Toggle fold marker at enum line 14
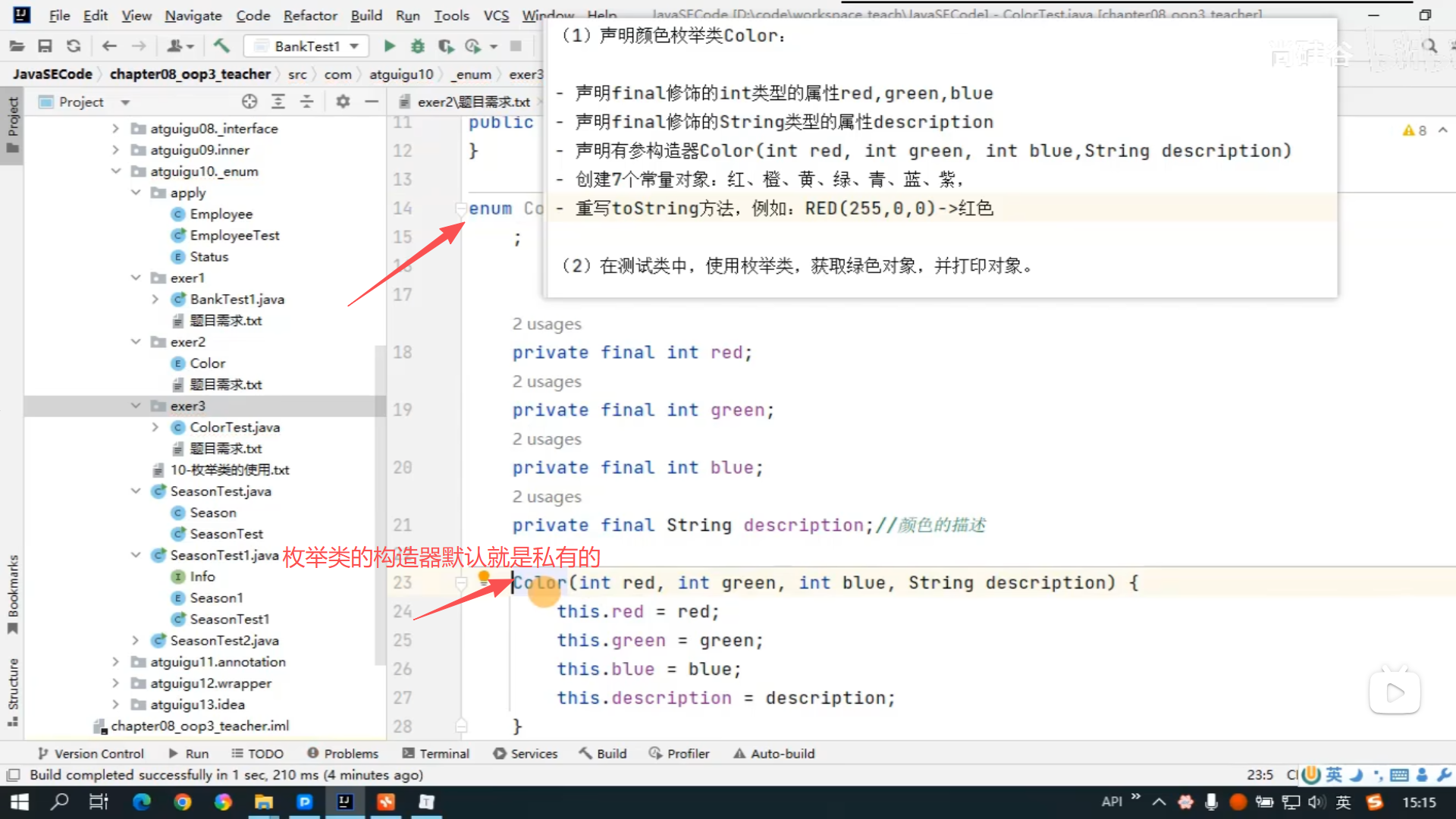This screenshot has height=819, width=1456. tap(460, 208)
